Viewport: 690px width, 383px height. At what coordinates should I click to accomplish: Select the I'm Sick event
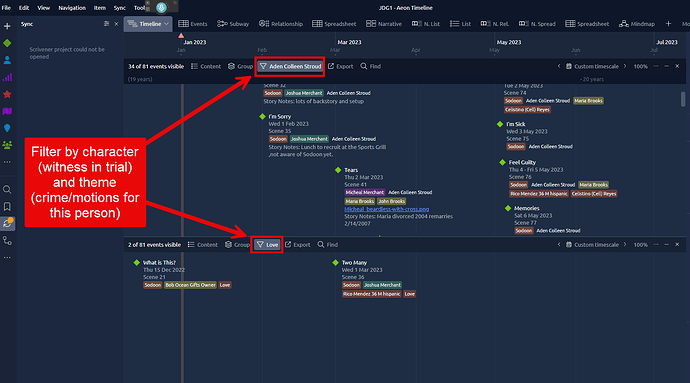click(515, 124)
